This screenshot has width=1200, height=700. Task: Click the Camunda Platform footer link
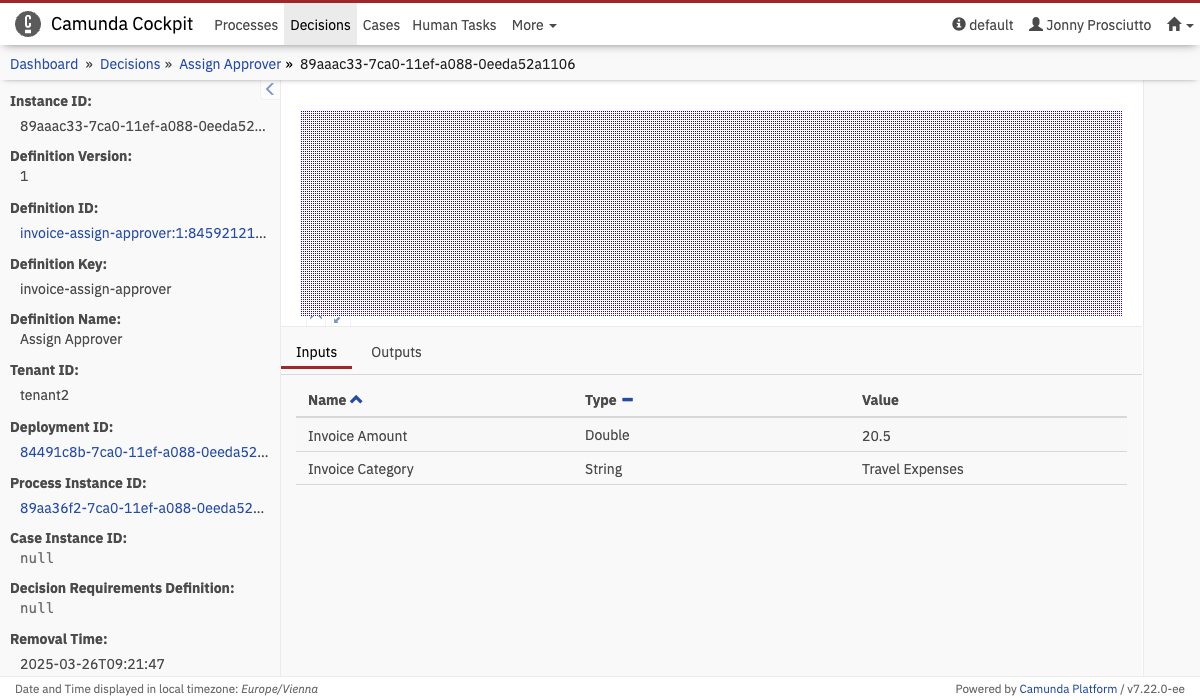point(1068,689)
